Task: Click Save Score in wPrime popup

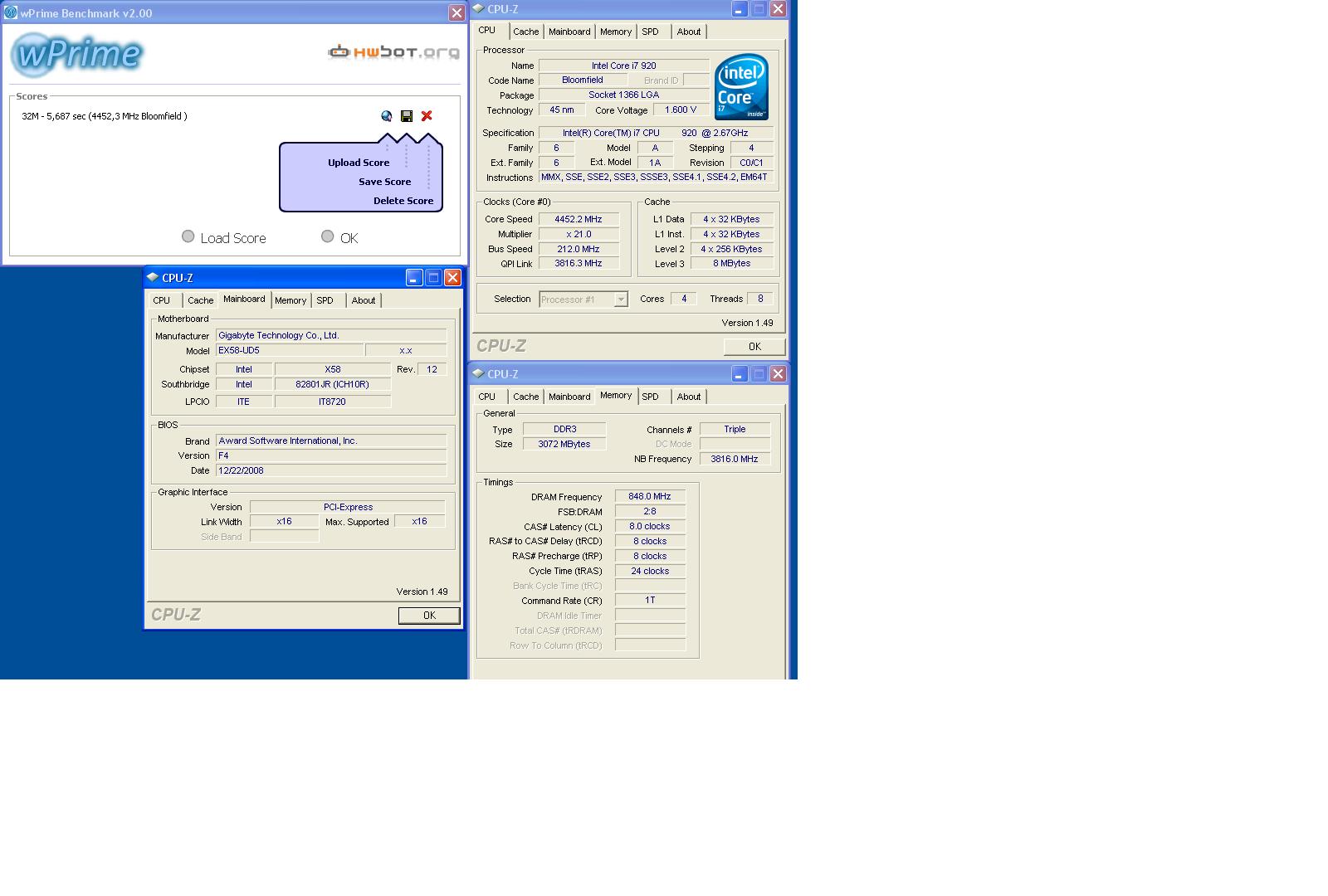Action: (x=384, y=182)
